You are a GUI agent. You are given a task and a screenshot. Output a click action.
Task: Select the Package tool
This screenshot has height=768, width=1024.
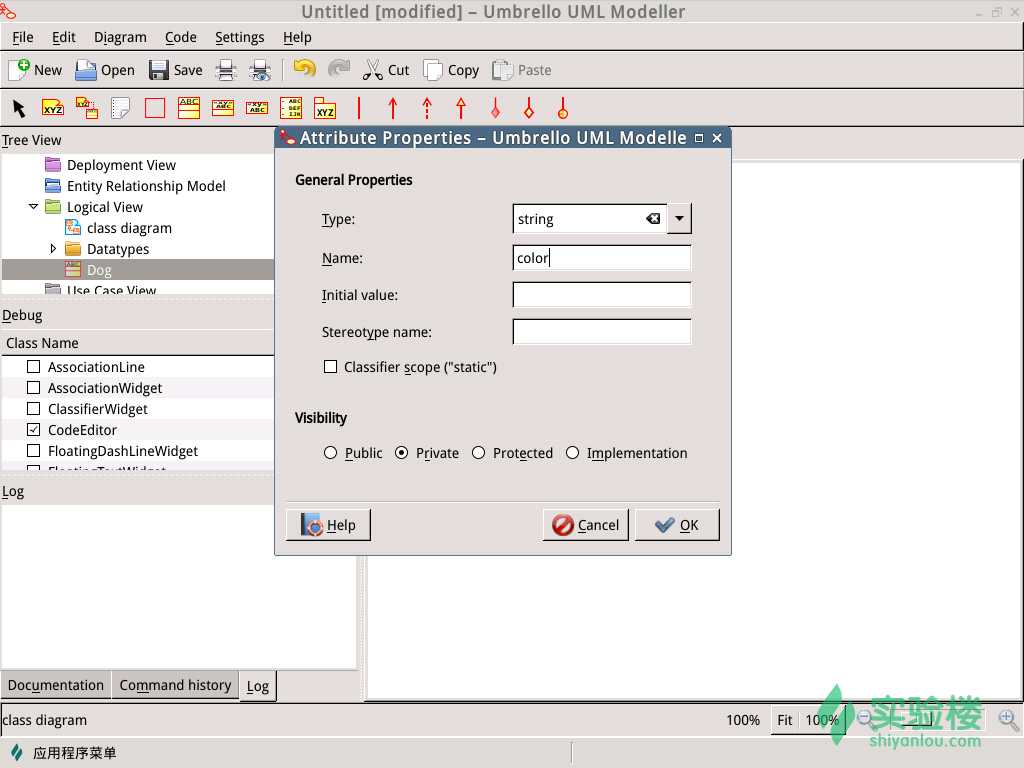325,108
